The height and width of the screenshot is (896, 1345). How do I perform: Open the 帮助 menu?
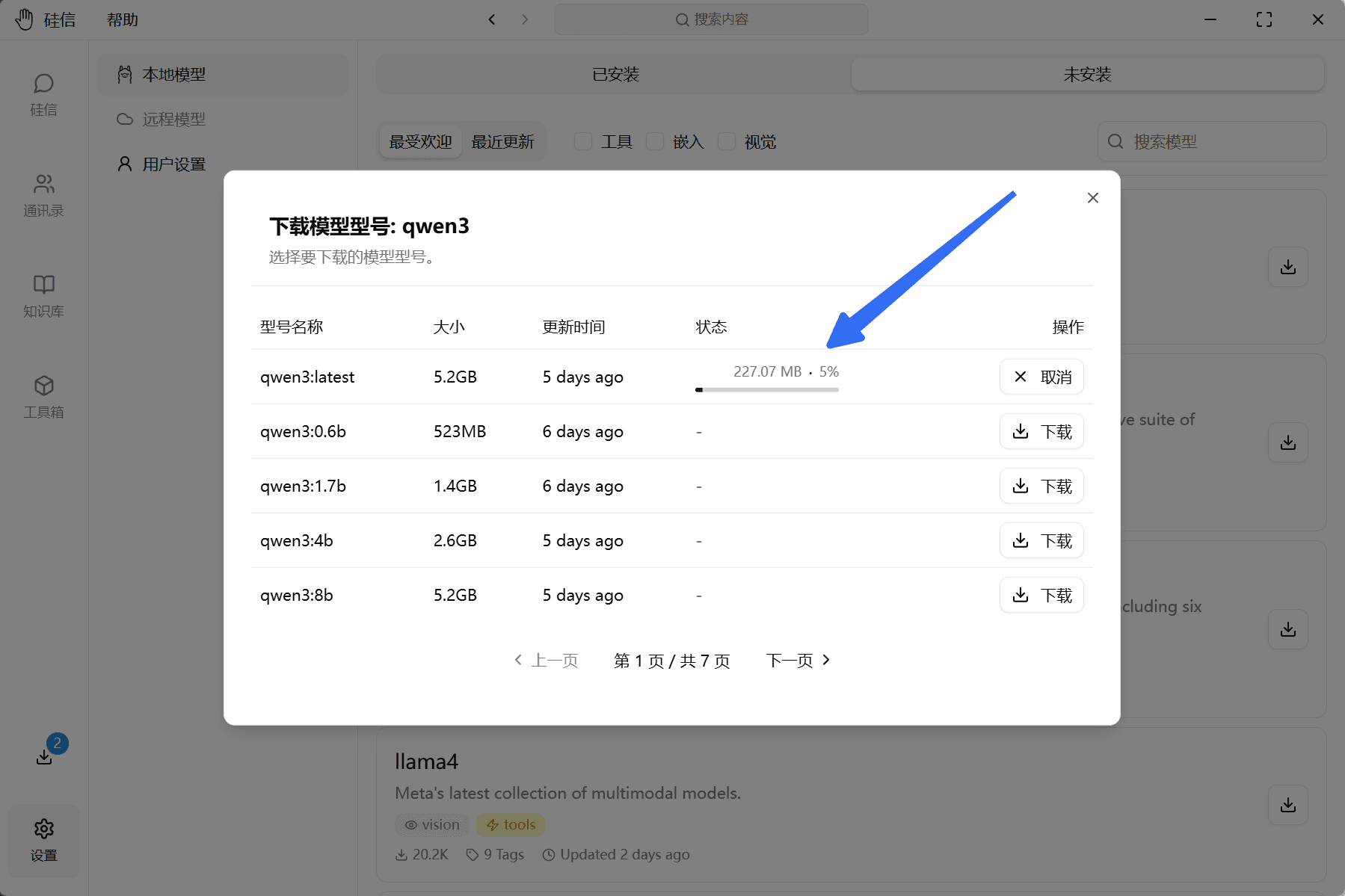pos(123,19)
